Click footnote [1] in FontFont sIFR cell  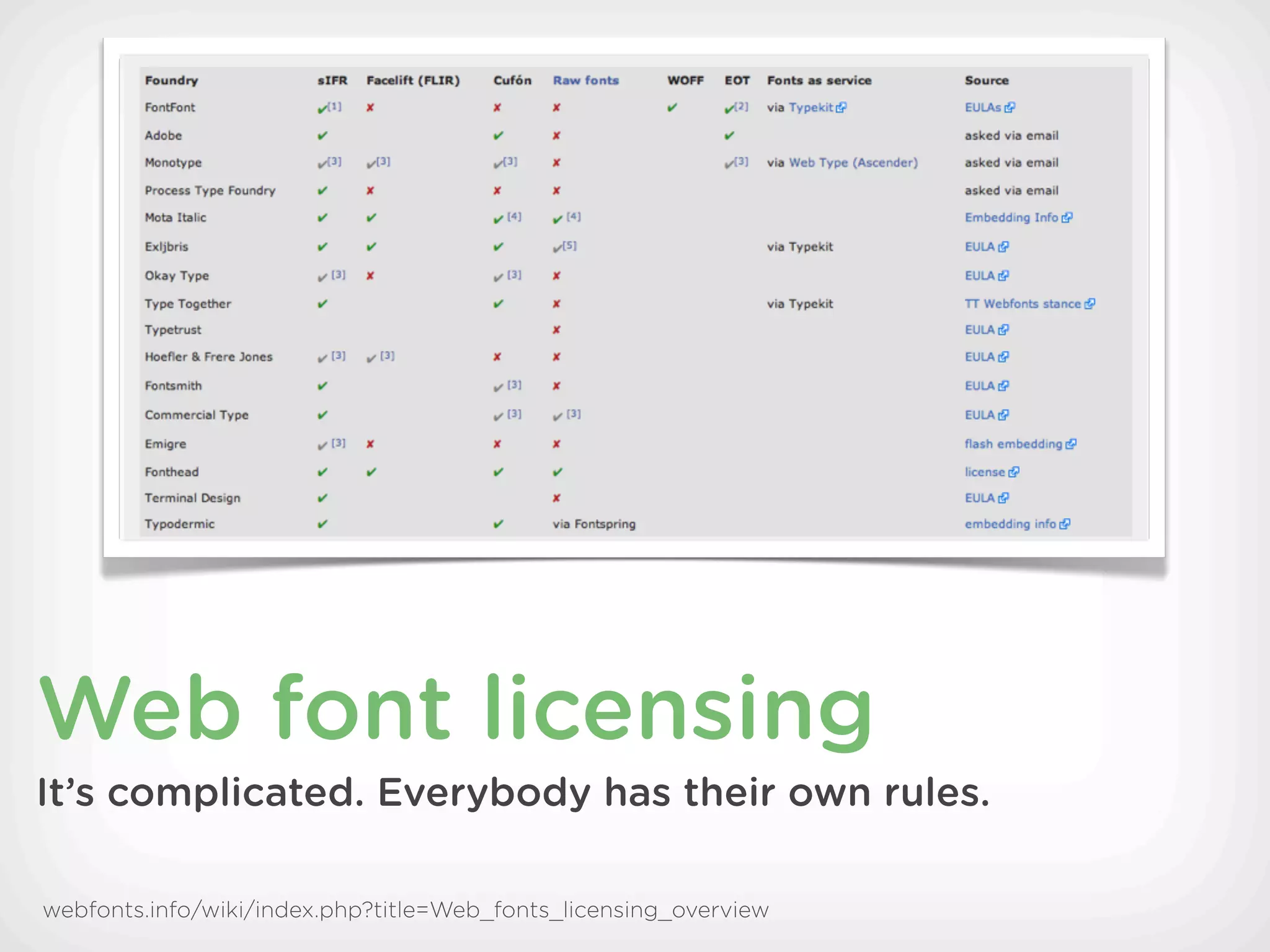click(334, 106)
